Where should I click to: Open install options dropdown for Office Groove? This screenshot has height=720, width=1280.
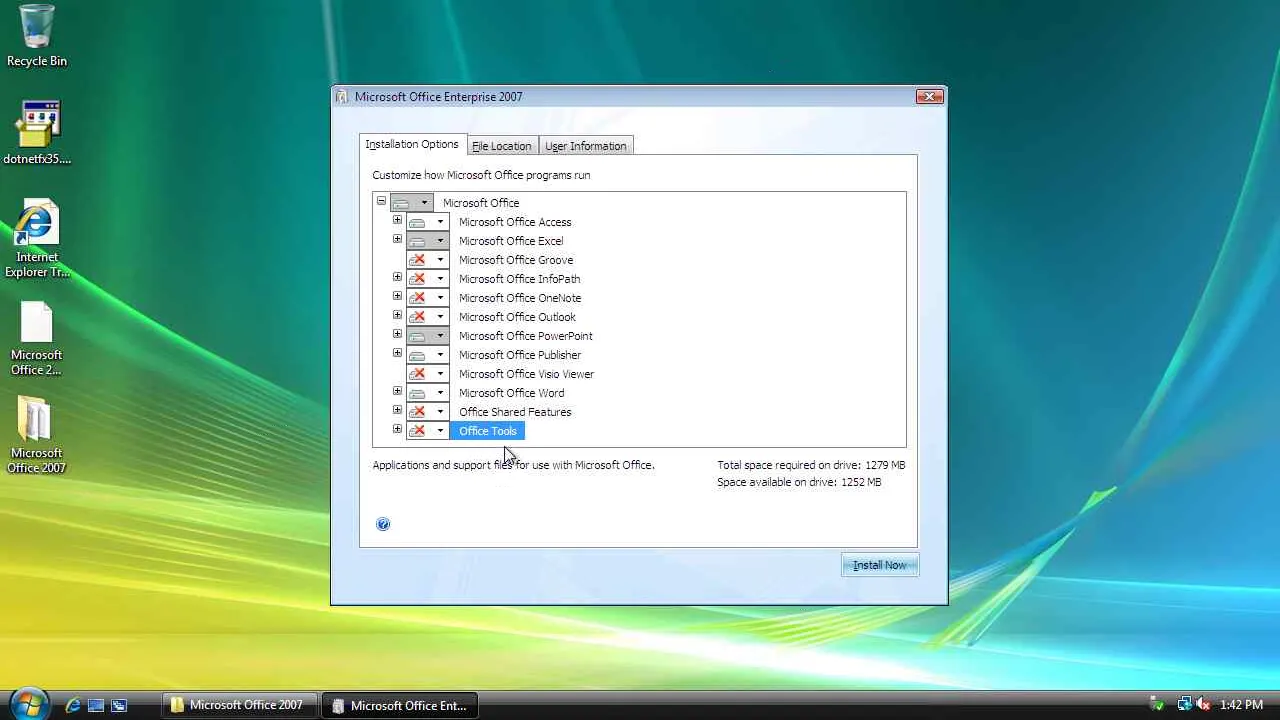pos(428,260)
